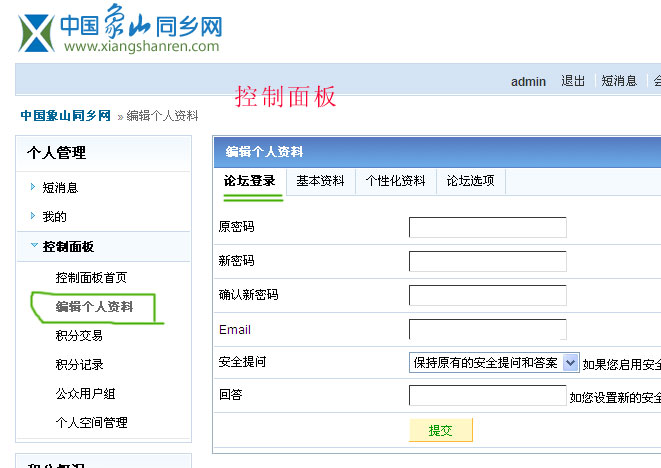Open the 安全提问 dropdown list
Screen dimensions: 661x468
[x=570, y=363]
